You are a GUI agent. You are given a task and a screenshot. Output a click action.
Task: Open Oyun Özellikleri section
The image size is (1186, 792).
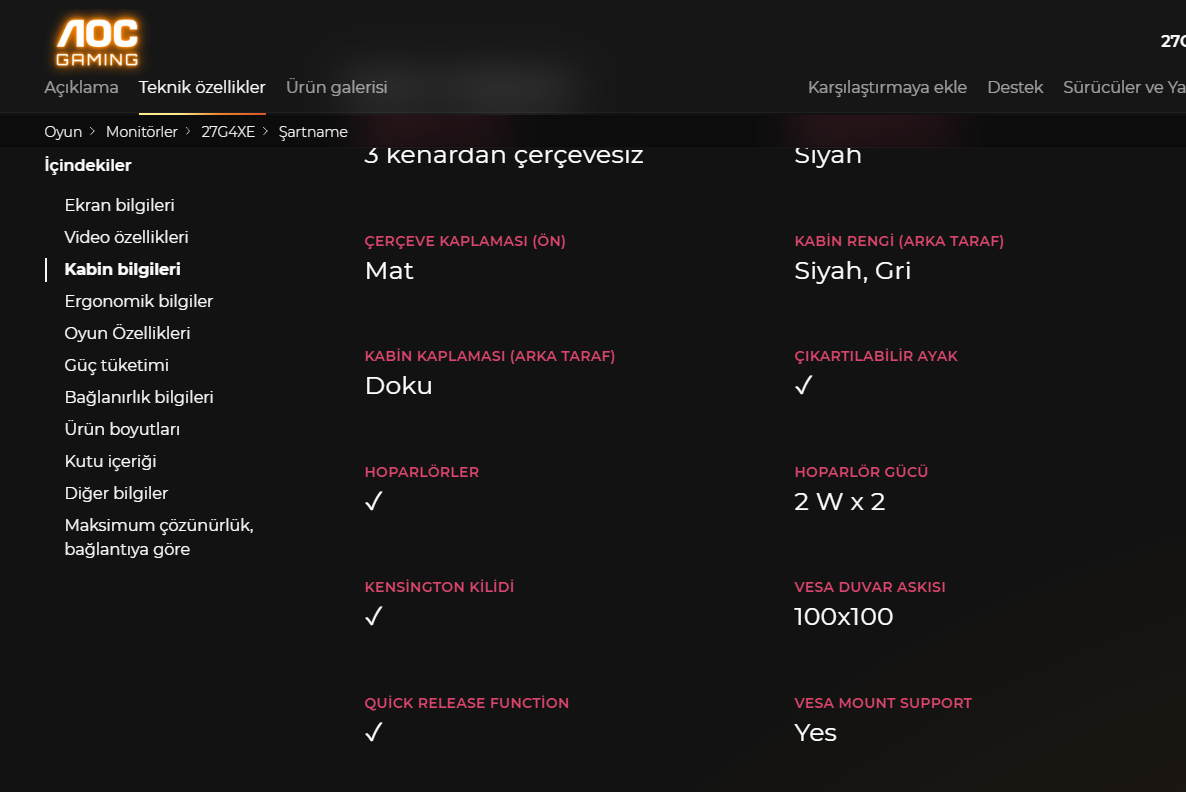127,333
